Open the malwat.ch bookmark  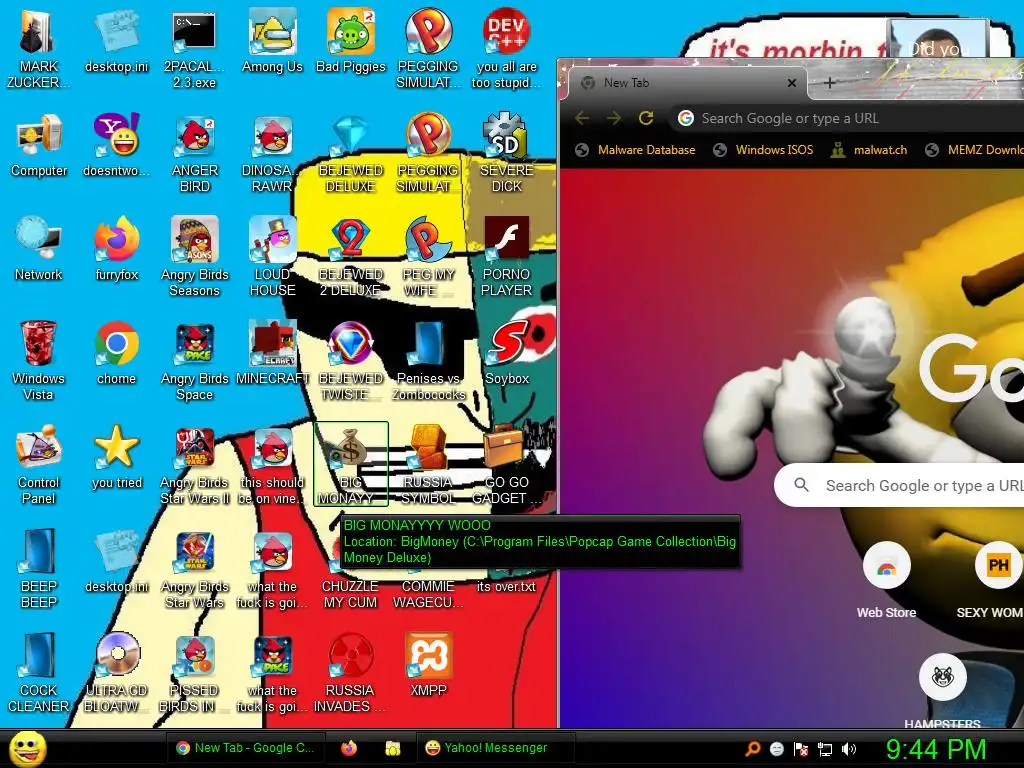coord(869,150)
